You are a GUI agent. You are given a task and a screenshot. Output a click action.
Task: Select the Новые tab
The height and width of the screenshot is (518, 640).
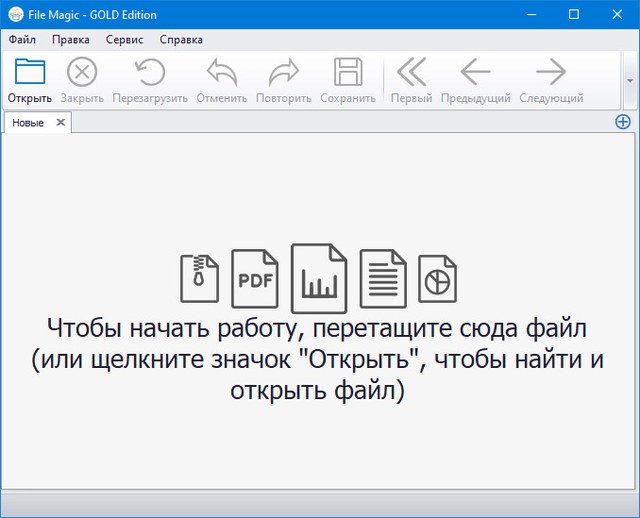click(28, 122)
